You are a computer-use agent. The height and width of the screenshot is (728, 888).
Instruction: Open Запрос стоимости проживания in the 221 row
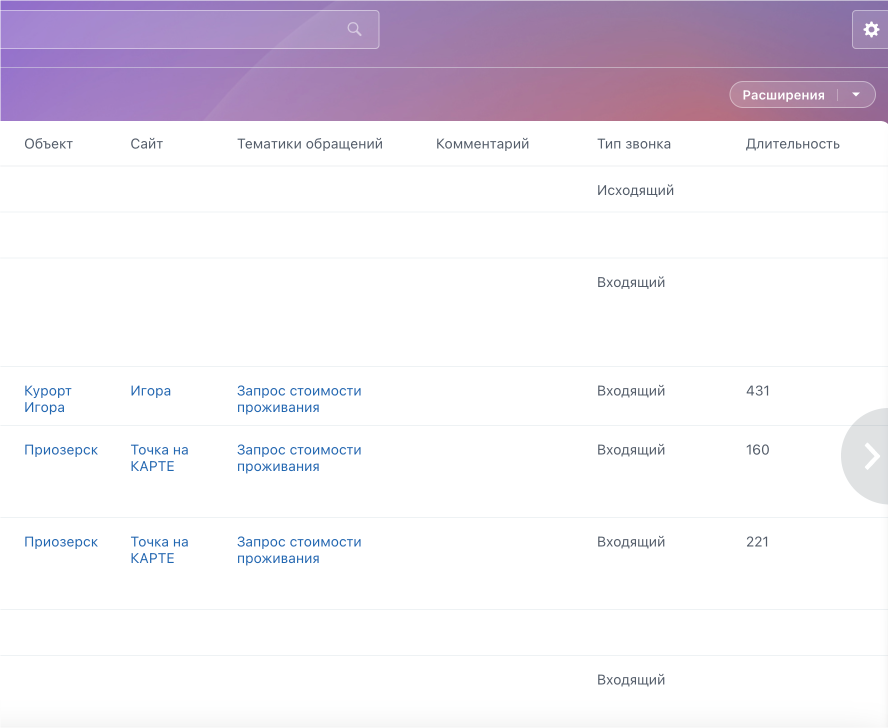click(299, 550)
